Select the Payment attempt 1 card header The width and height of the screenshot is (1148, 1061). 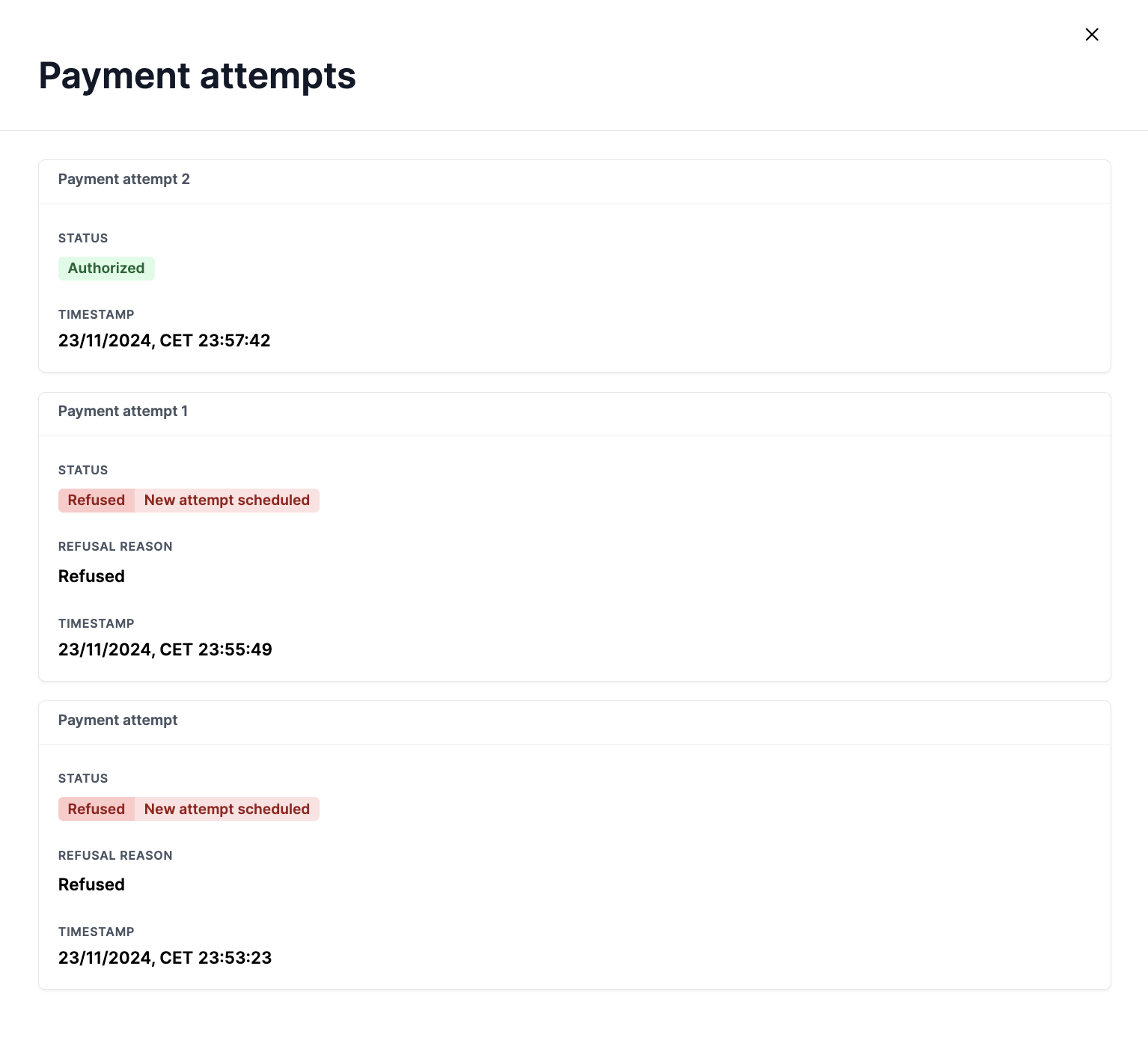tap(123, 412)
